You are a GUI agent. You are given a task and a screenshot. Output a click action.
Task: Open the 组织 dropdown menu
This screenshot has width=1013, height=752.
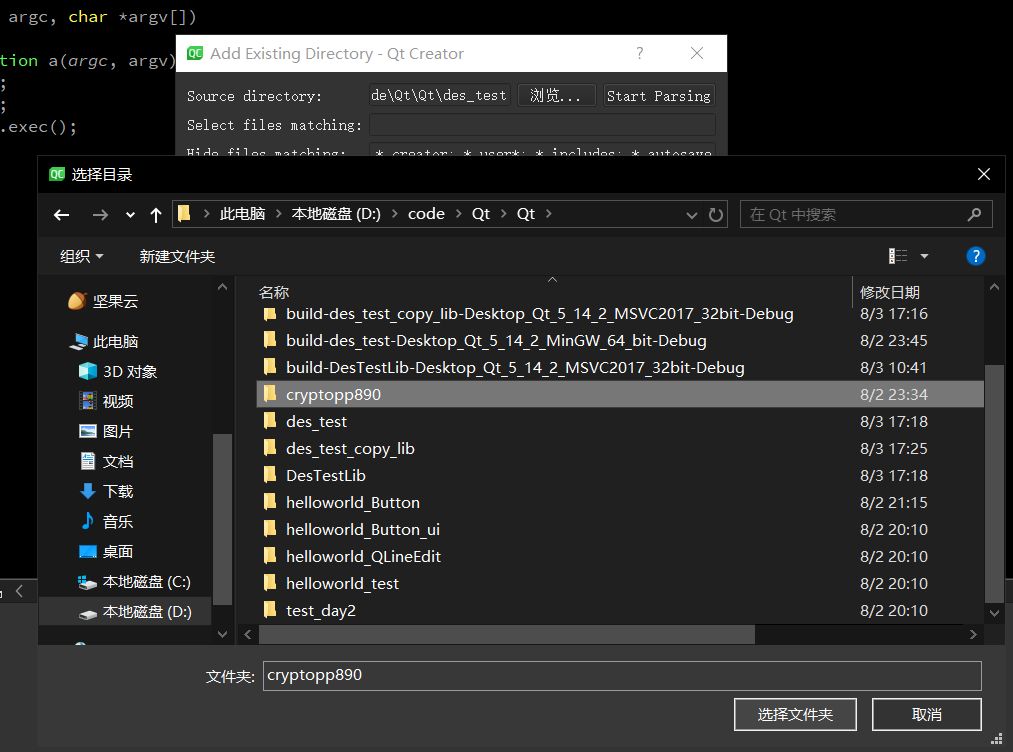tap(81, 256)
